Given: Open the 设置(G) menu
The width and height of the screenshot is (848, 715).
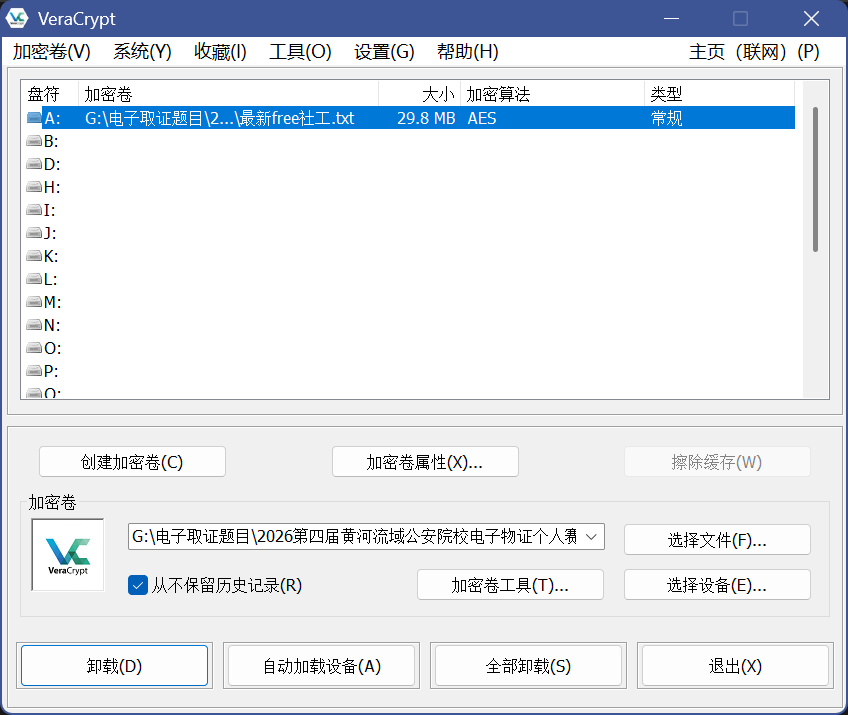Looking at the screenshot, I should click(384, 52).
